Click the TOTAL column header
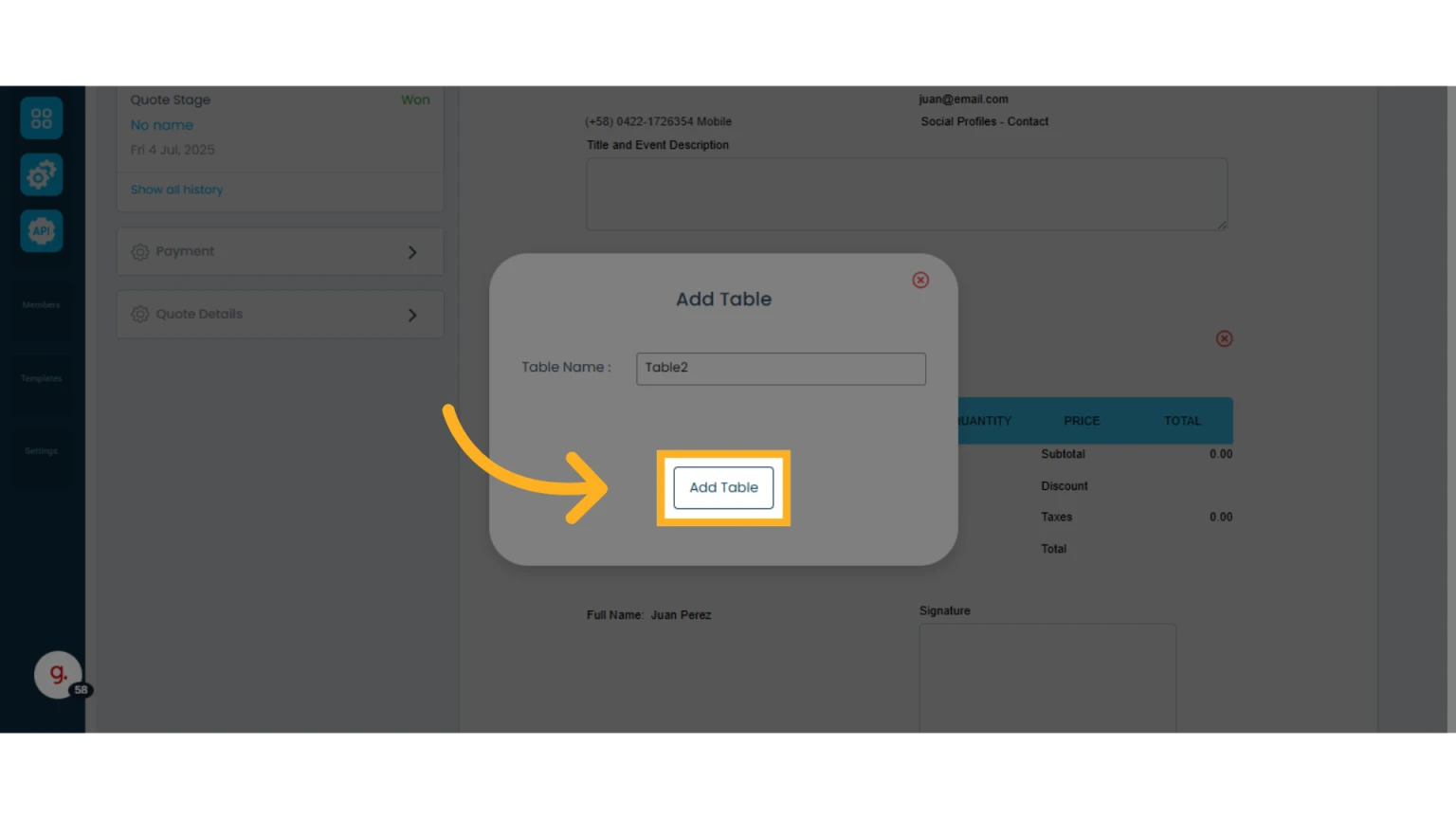1456x819 pixels. coord(1182,421)
